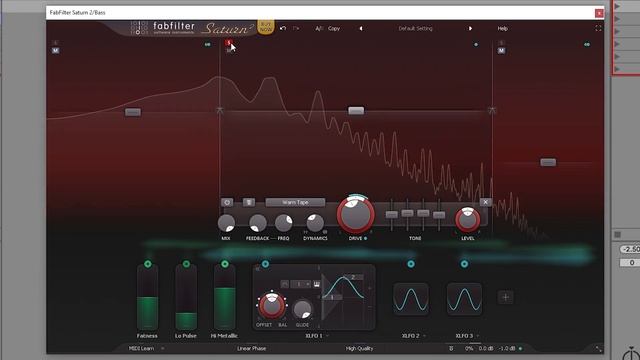The image size is (640, 360).
Task: Enter full screen mode icon
Action: [x=598, y=28]
